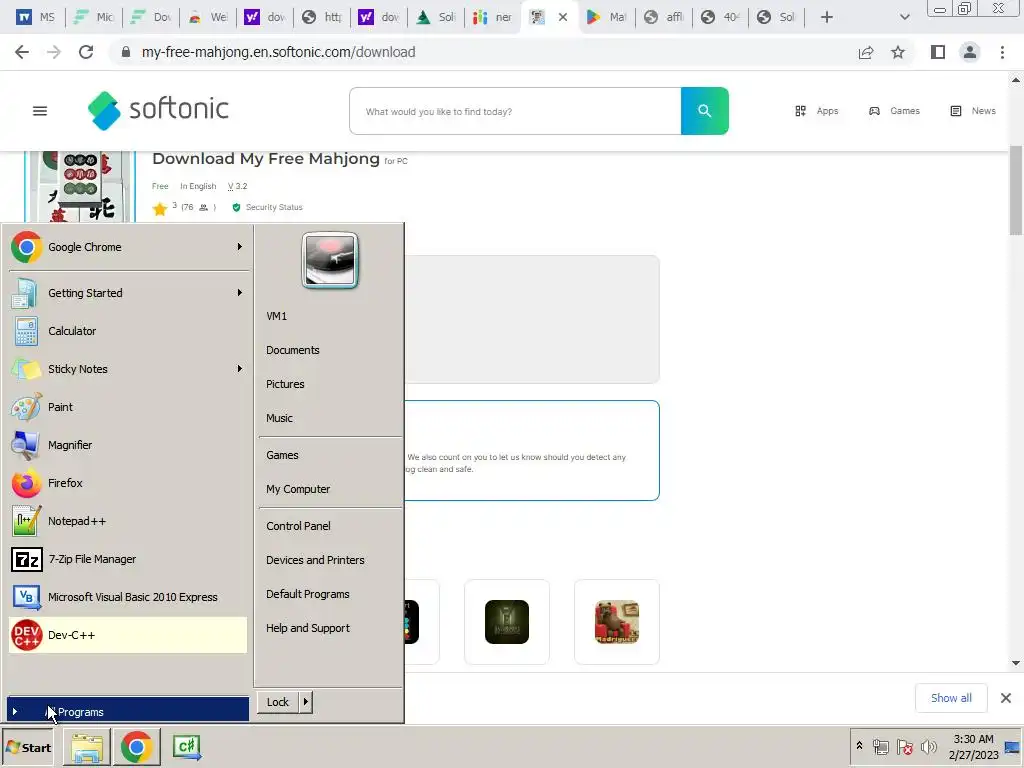
Task: Open Lock options arrow menu
Action: click(x=306, y=702)
